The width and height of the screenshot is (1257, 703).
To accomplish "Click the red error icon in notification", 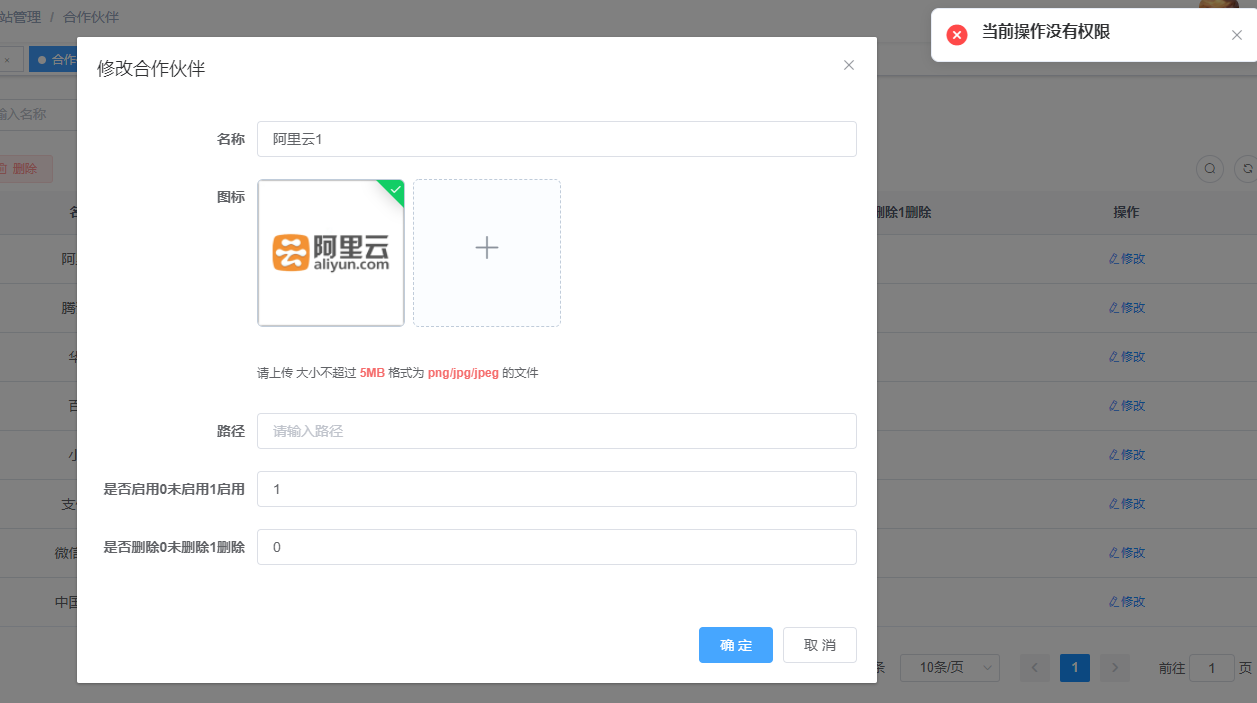I will pyautogui.click(x=957, y=35).
